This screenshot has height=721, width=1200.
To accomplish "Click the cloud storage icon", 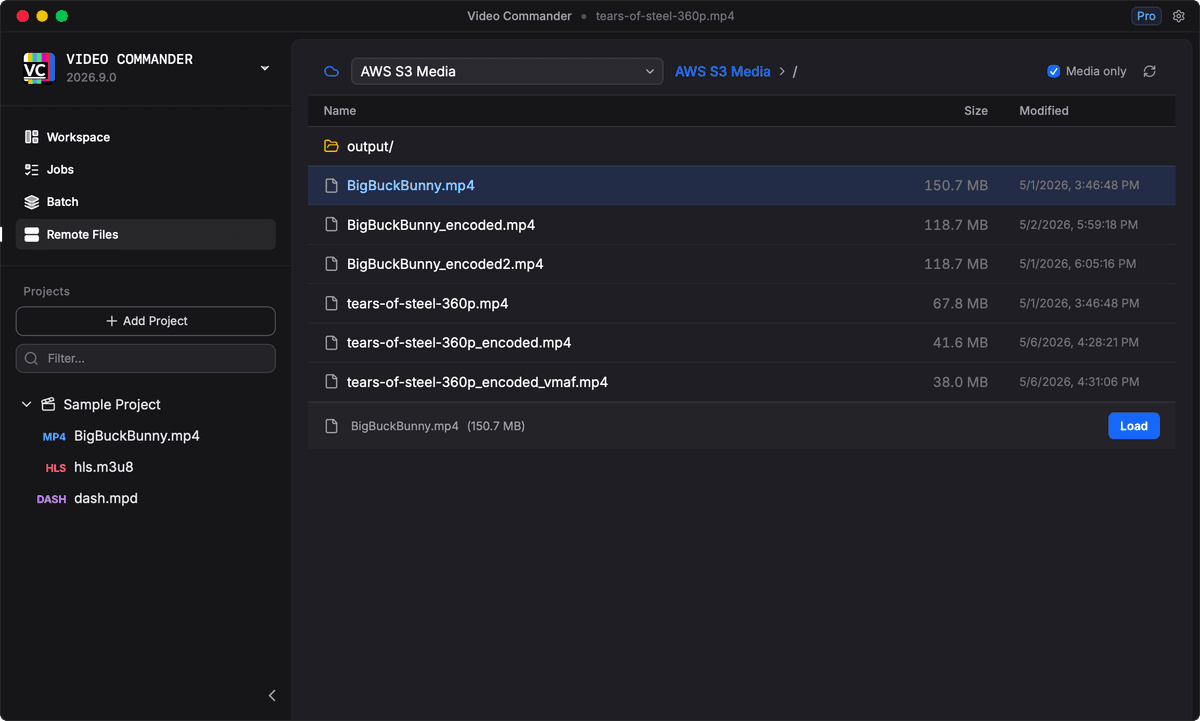I will pyautogui.click(x=332, y=72).
